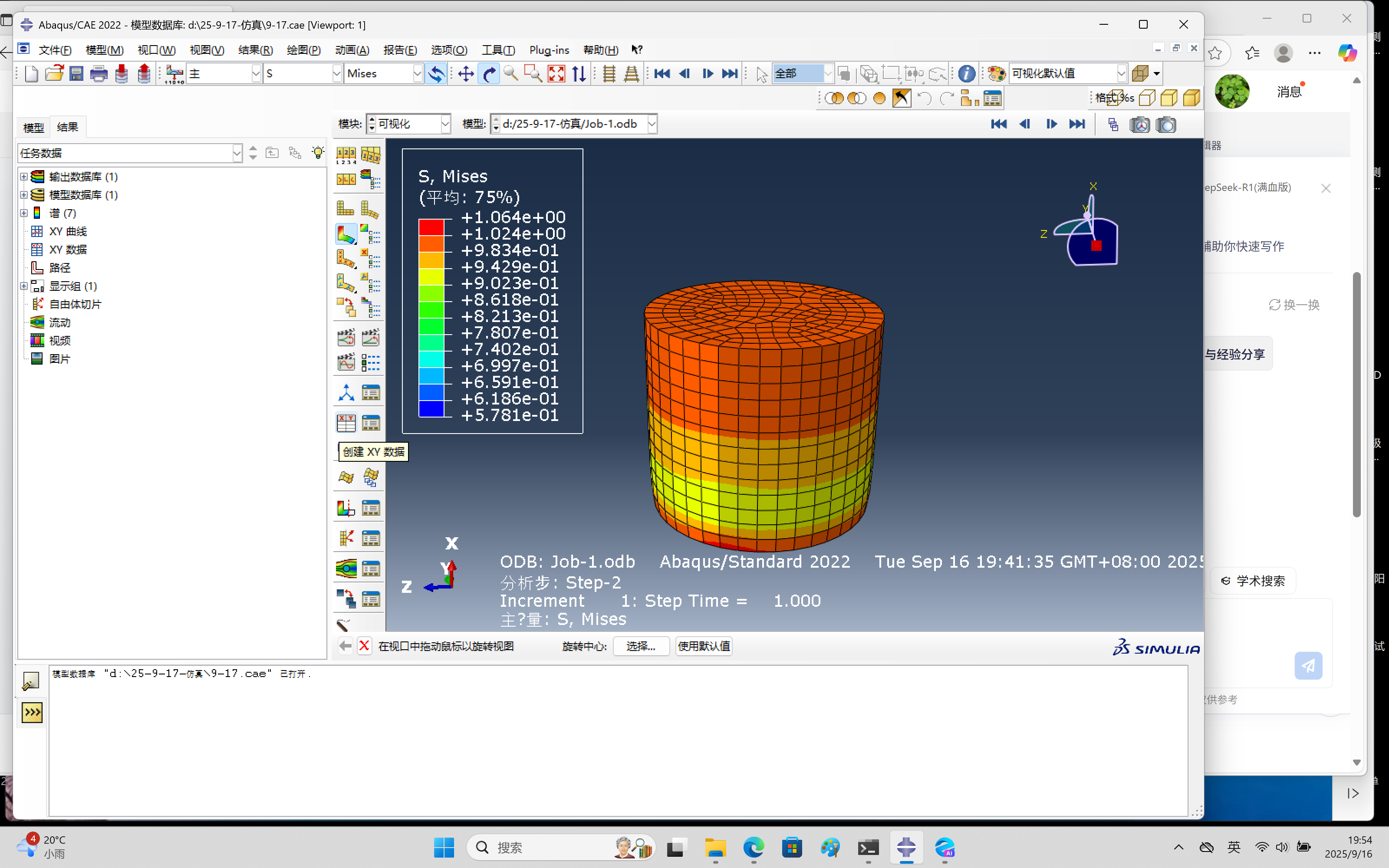This screenshot has width=1389, height=868.
Task: Open the 结果(R) menu
Action: 255,50
